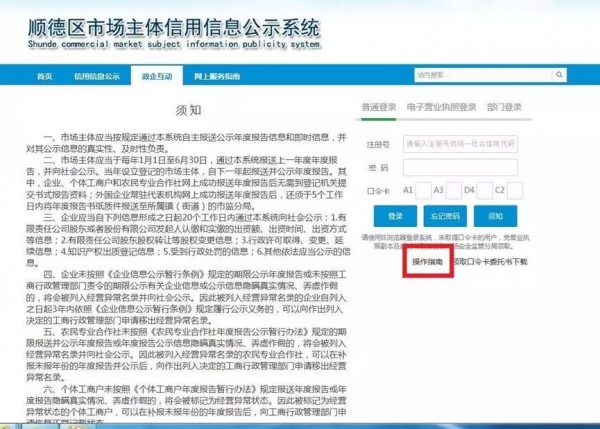
Task: Focus the 密码 password field
Action: [458, 167]
